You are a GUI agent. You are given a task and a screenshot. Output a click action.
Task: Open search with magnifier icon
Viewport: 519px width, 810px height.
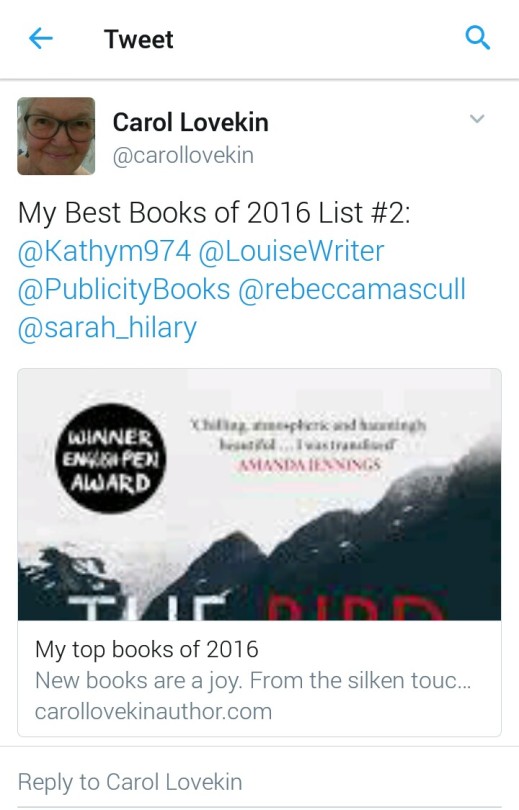[477, 38]
